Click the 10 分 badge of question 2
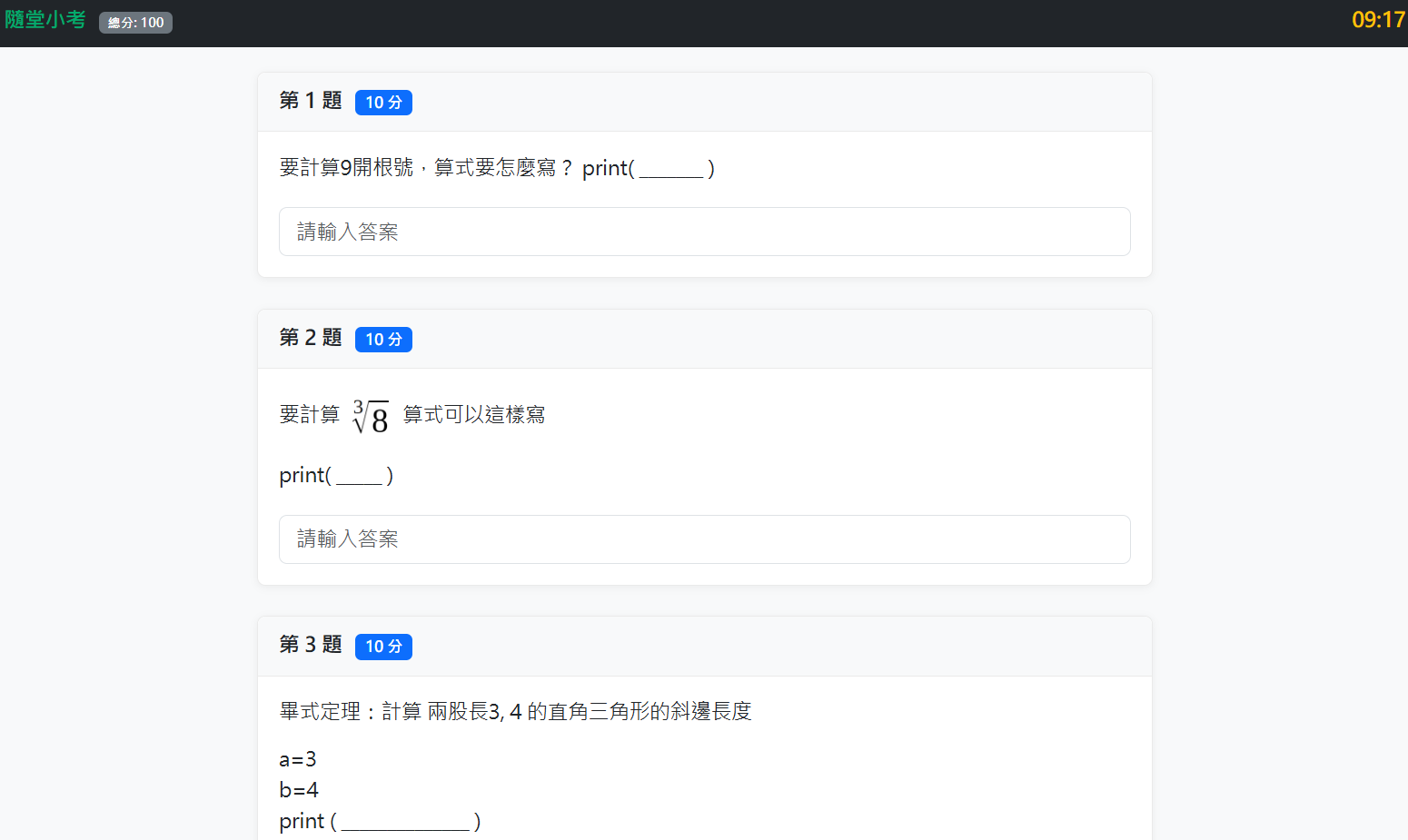The image size is (1408, 840). pyautogui.click(x=383, y=340)
